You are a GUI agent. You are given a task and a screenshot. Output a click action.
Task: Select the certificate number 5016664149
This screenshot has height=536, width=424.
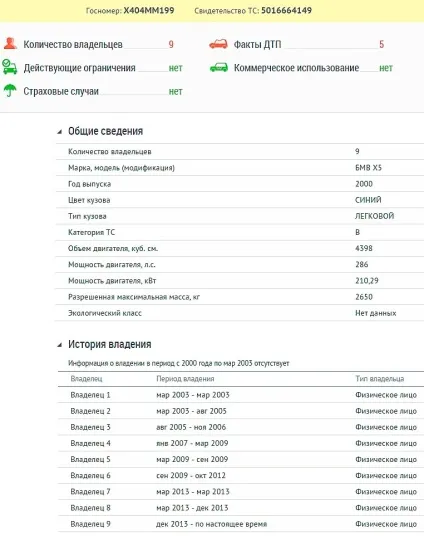tap(287, 10)
